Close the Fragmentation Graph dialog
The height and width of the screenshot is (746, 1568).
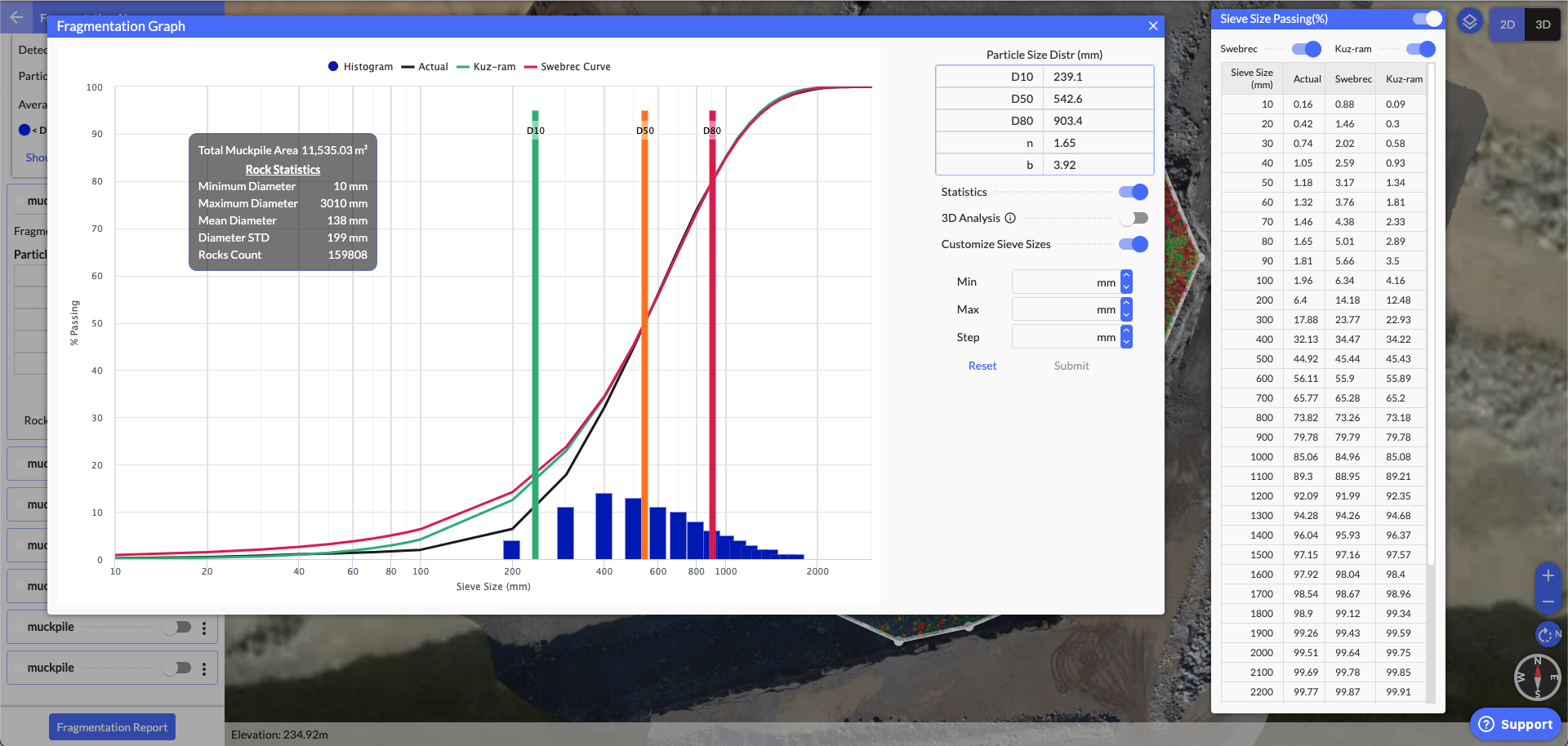pos(1152,26)
